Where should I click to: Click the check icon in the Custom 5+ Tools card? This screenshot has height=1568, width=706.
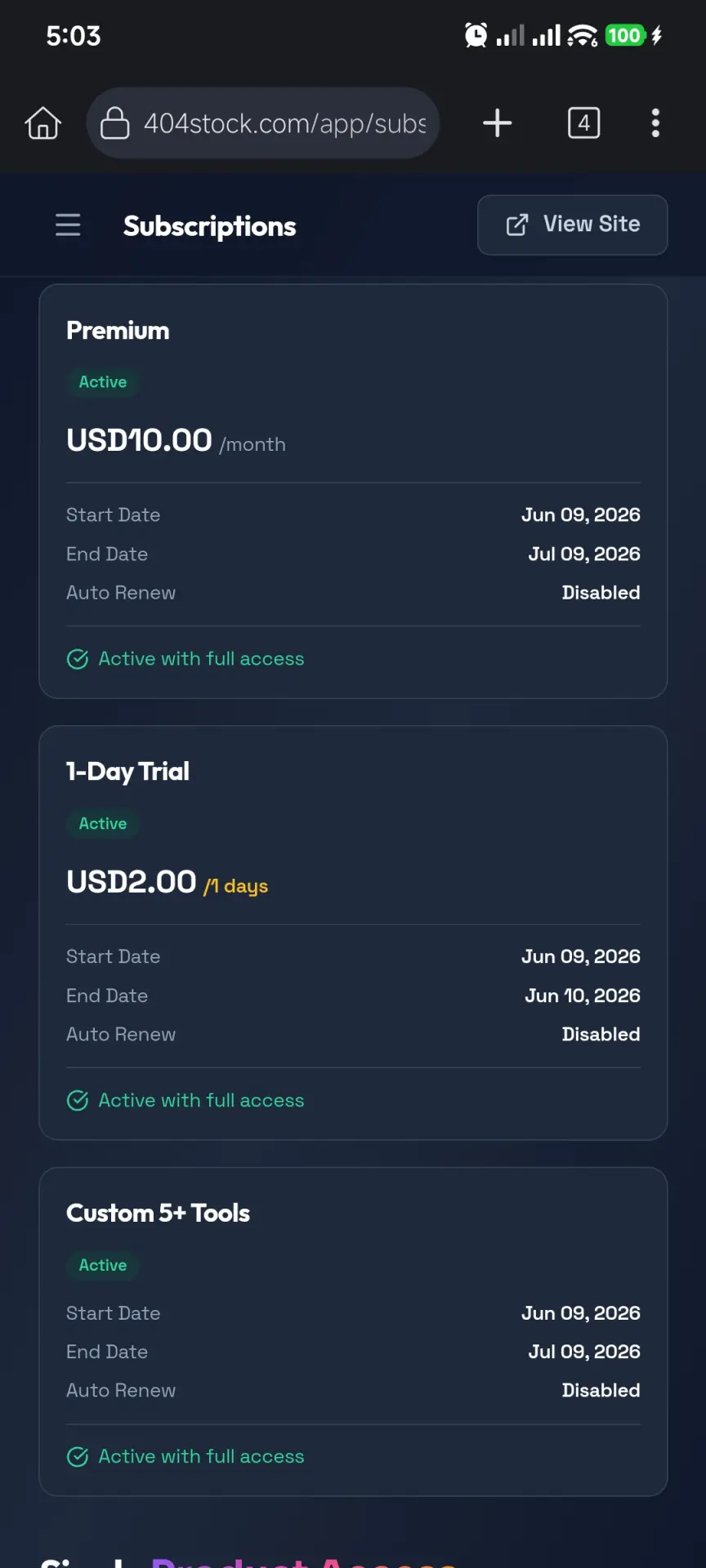(x=78, y=1457)
